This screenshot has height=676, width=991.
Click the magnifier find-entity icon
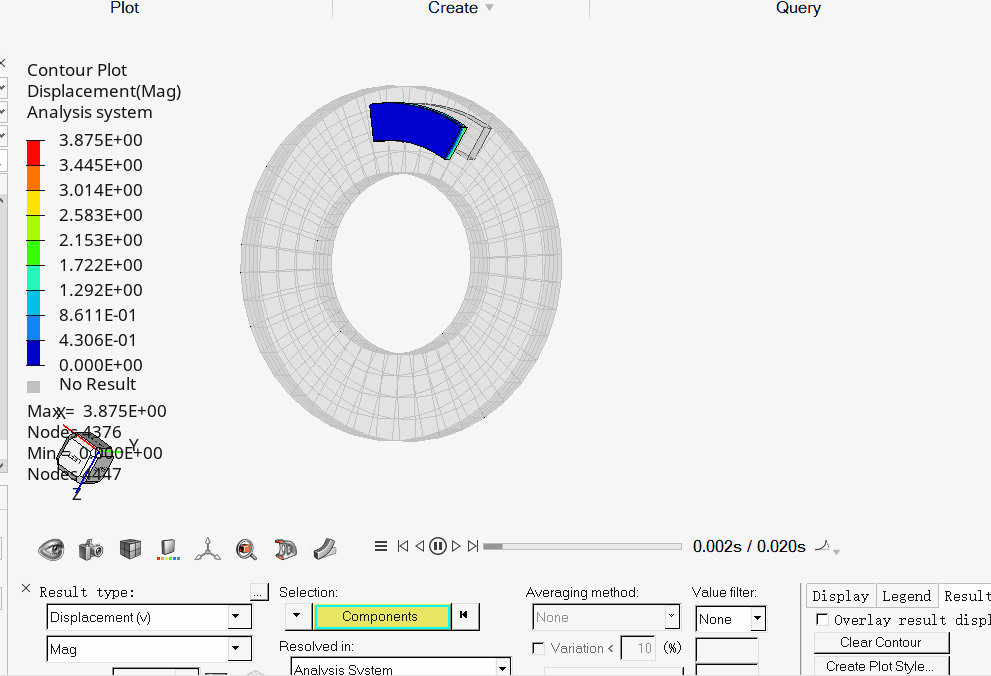tap(247, 548)
